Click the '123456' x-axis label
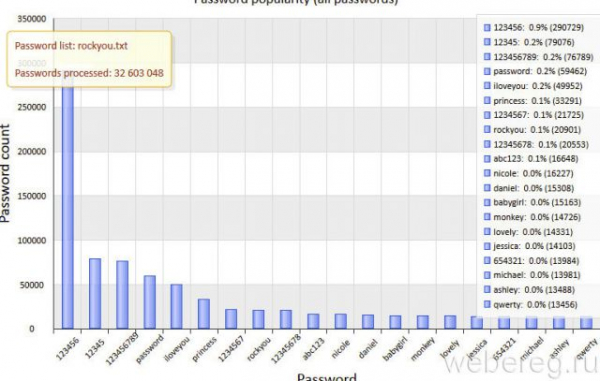The width and height of the screenshot is (600, 381). click(x=68, y=348)
